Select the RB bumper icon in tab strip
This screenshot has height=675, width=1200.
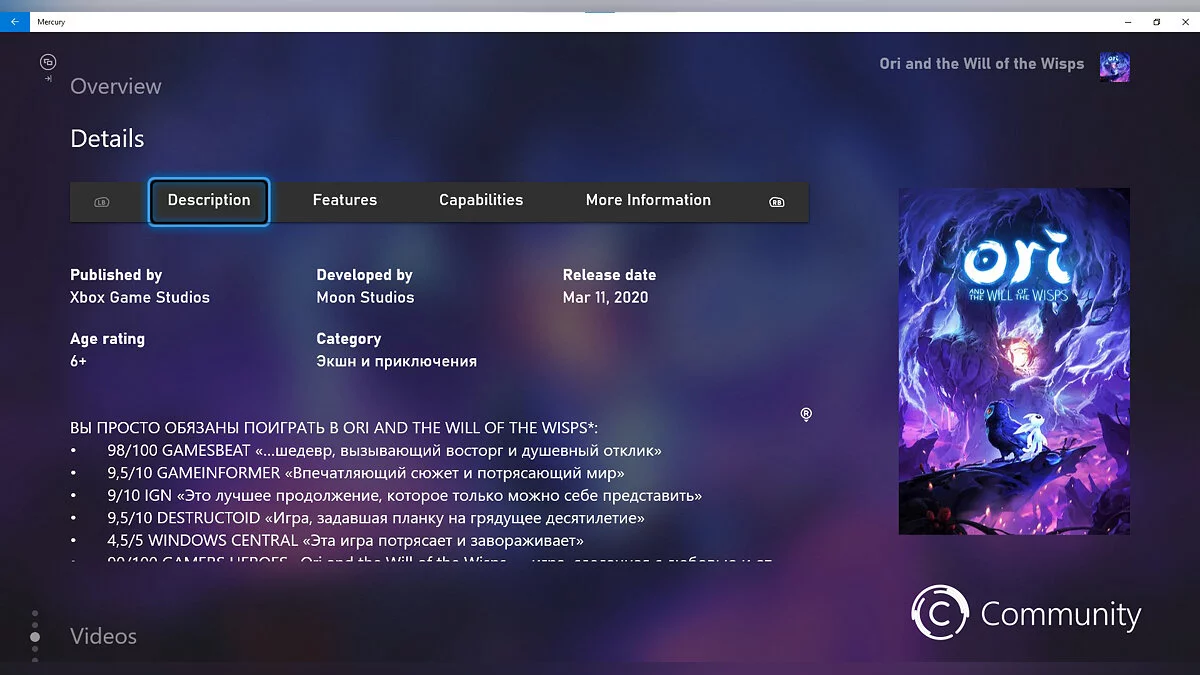(776, 202)
